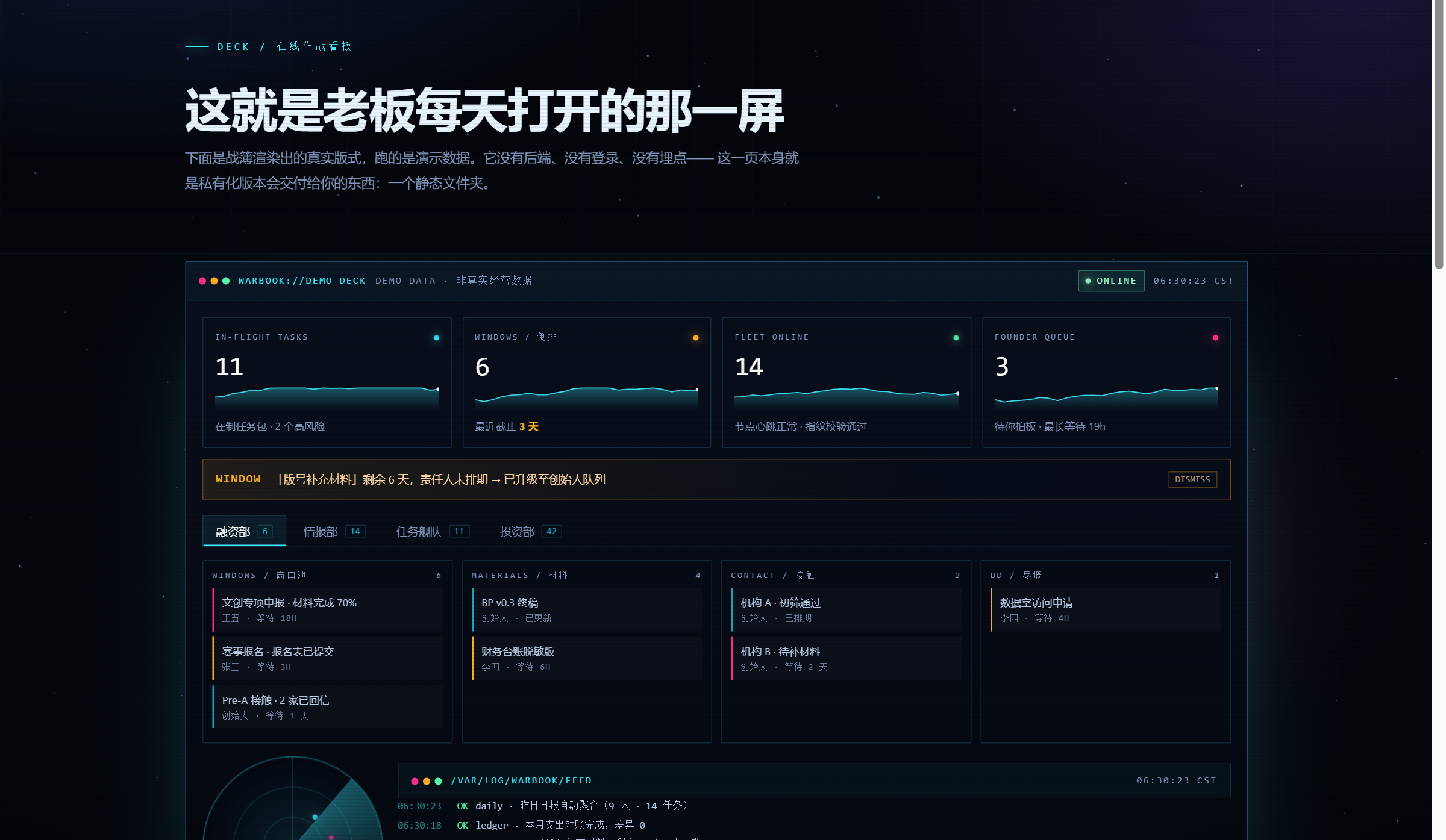Click the 在制任务包 · 2 个高风险 text
The image size is (1446, 840).
pyautogui.click(x=270, y=426)
